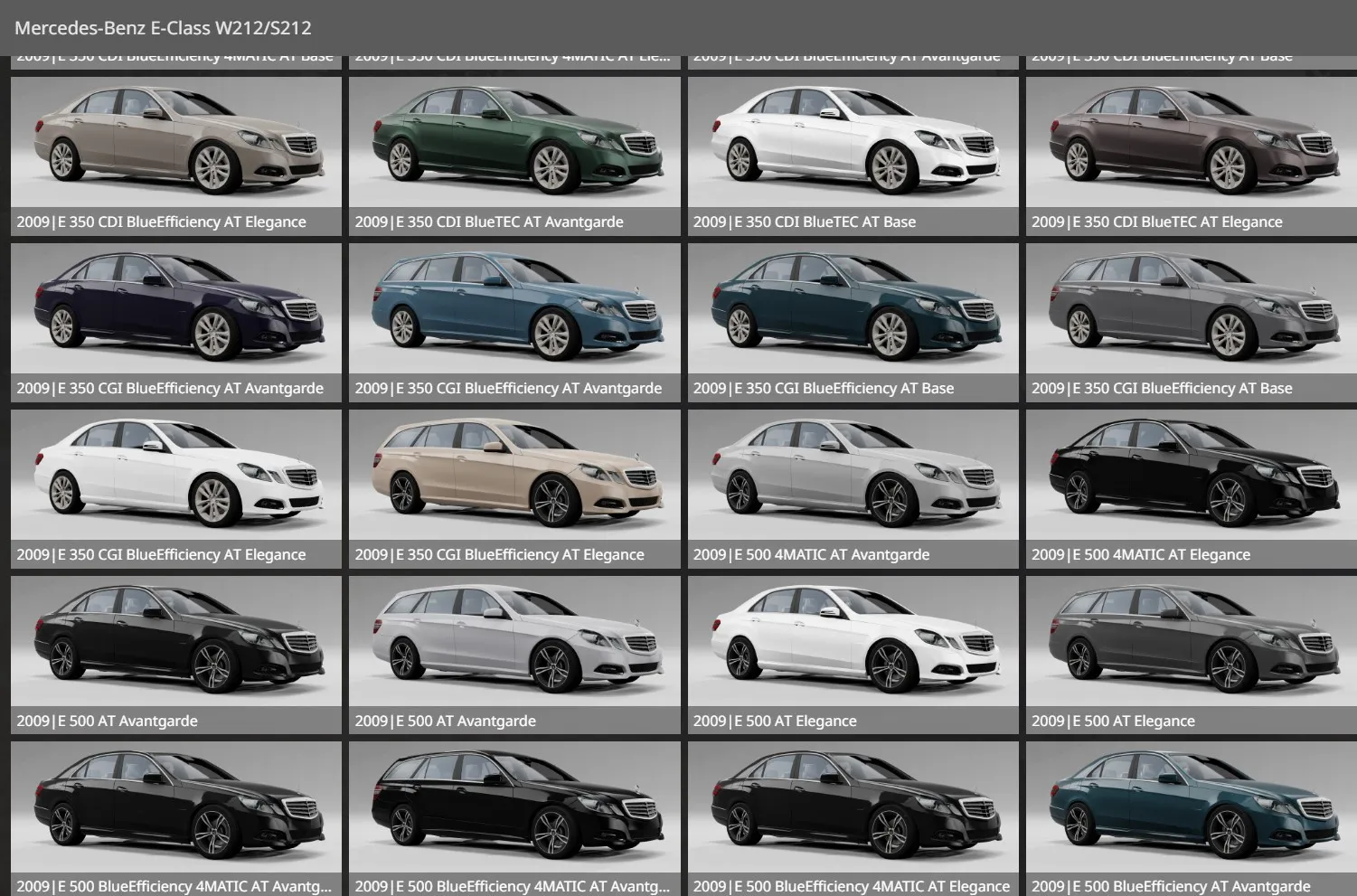Pick teal E 350 CGI BlueEfficiency Base sedan
1357x896 pixels.
tap(853, 322)
